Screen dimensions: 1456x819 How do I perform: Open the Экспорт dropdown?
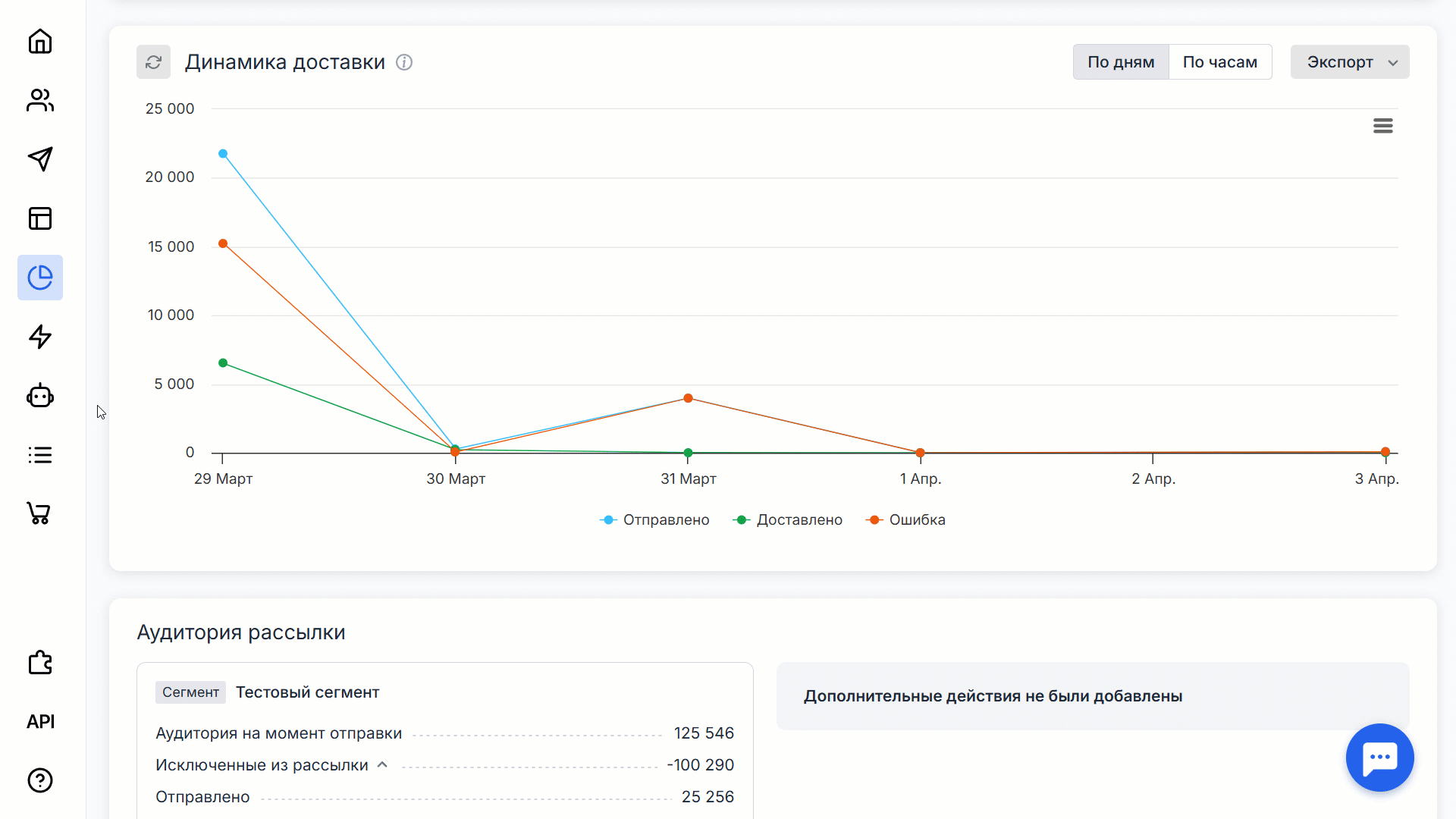pos(1350,62)
